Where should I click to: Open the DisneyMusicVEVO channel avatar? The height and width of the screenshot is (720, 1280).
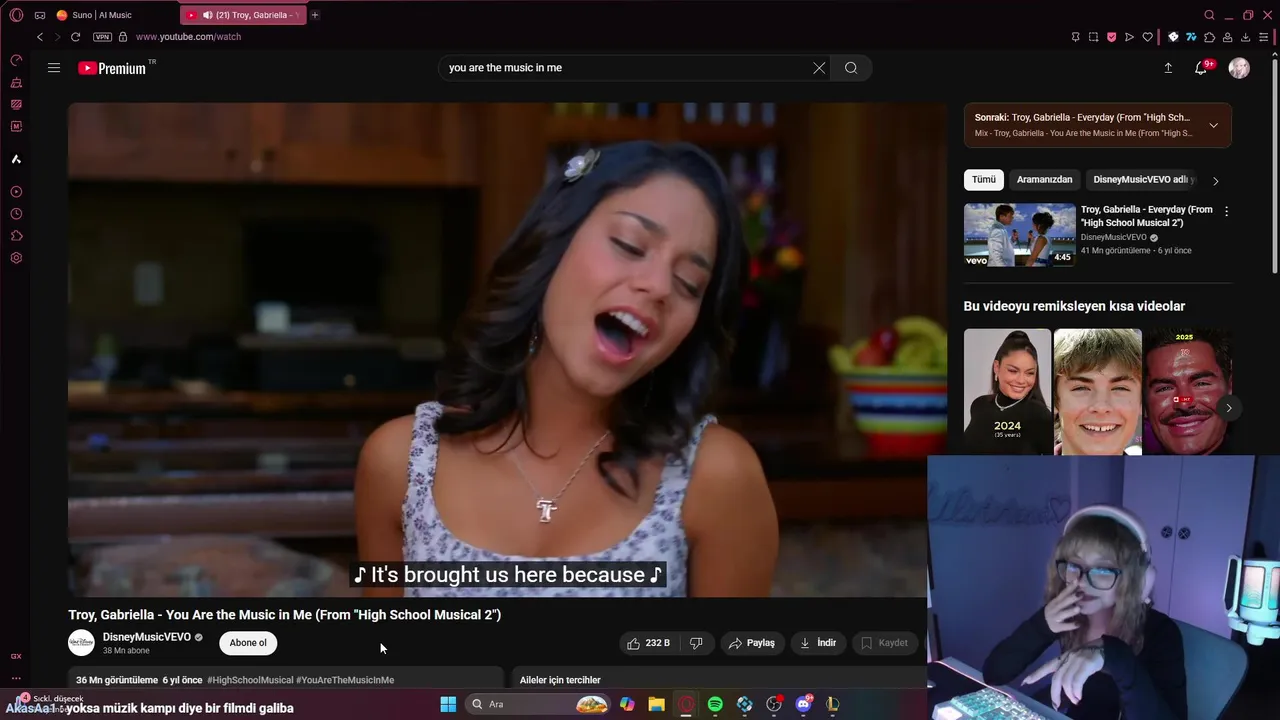point(81,643)
